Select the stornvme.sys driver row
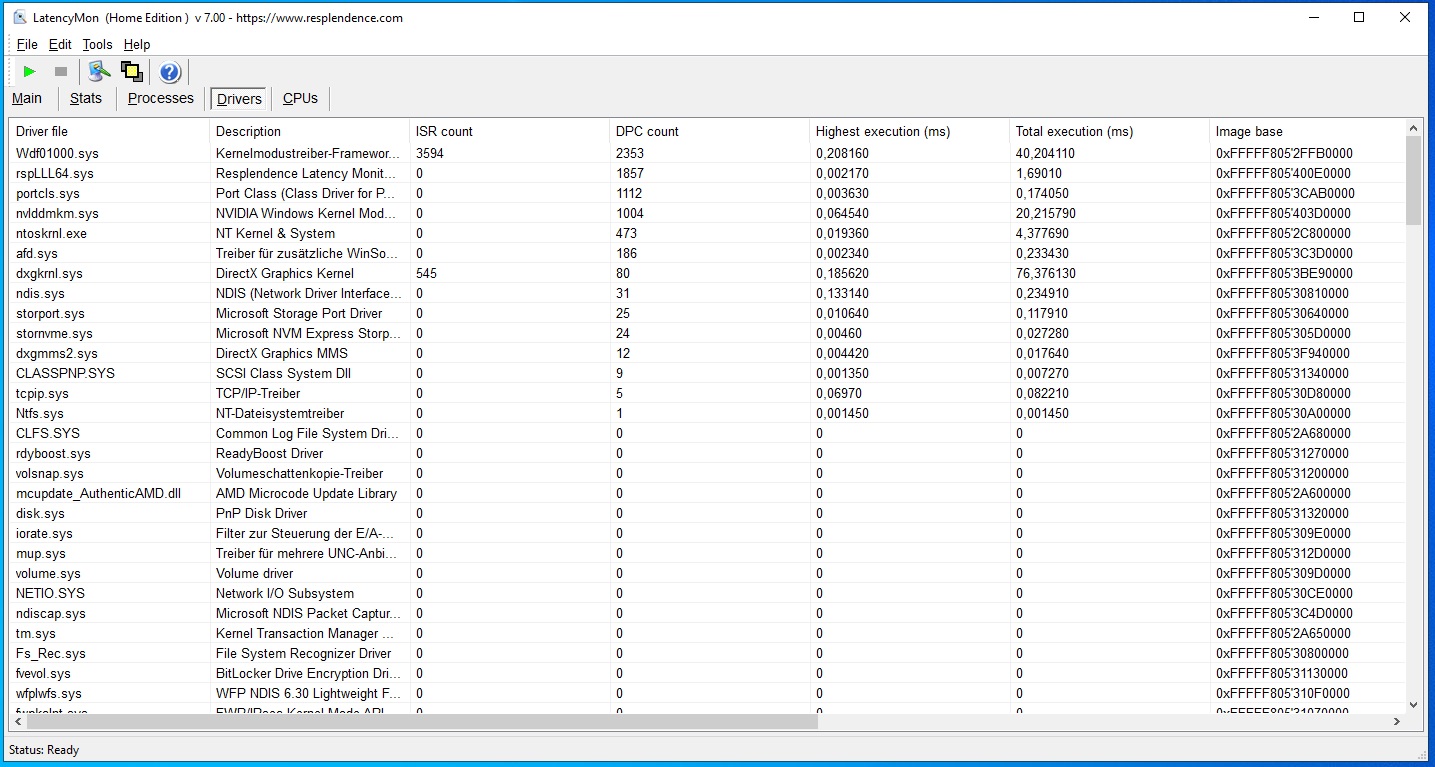 707,333
